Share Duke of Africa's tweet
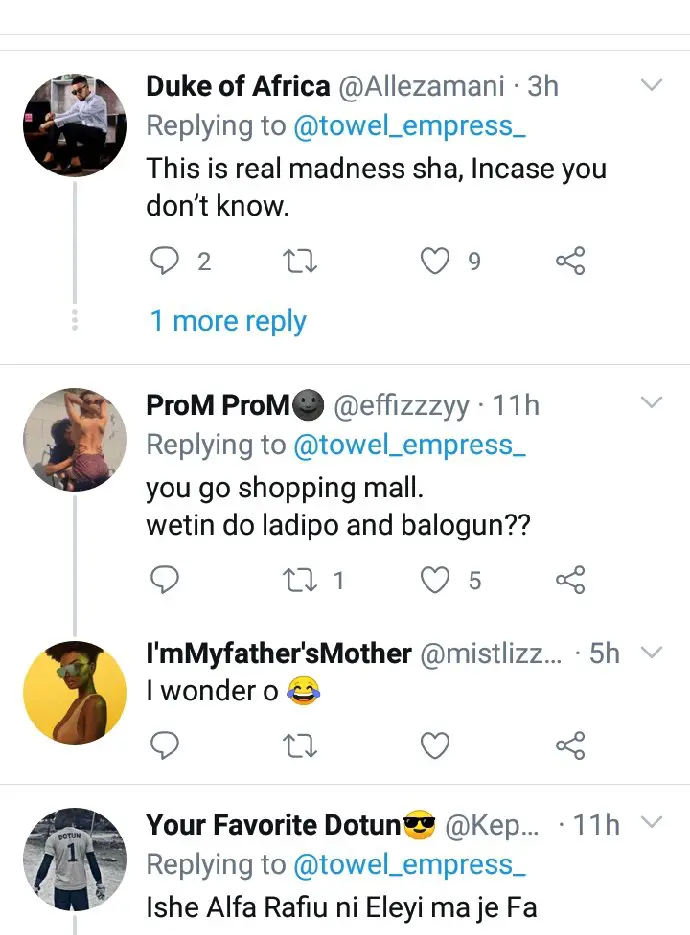Image resolution: width=690 pixels, height=935 pixels. (571, 261)
